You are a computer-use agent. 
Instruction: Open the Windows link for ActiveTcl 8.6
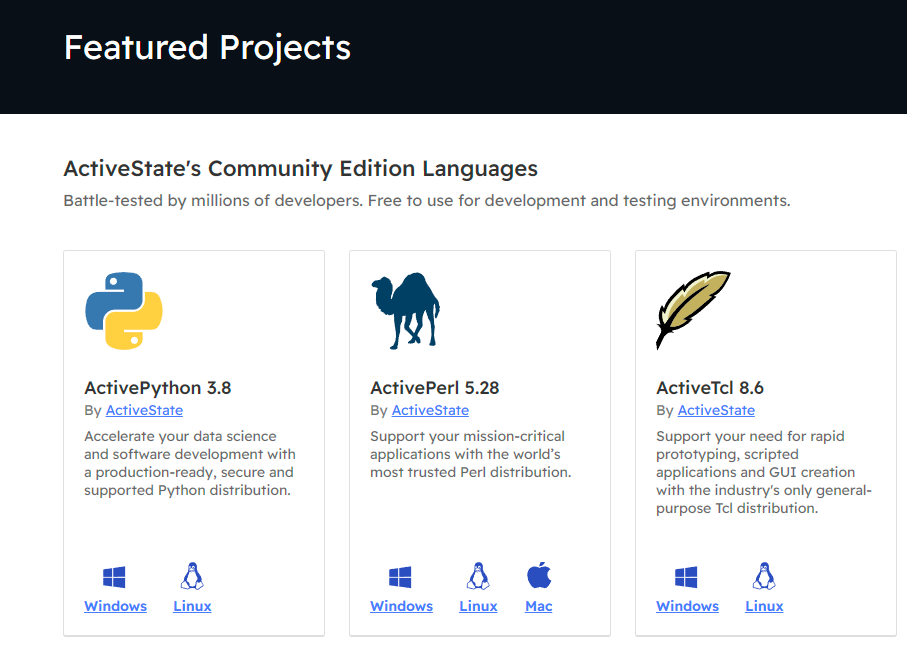click(688, 606)
